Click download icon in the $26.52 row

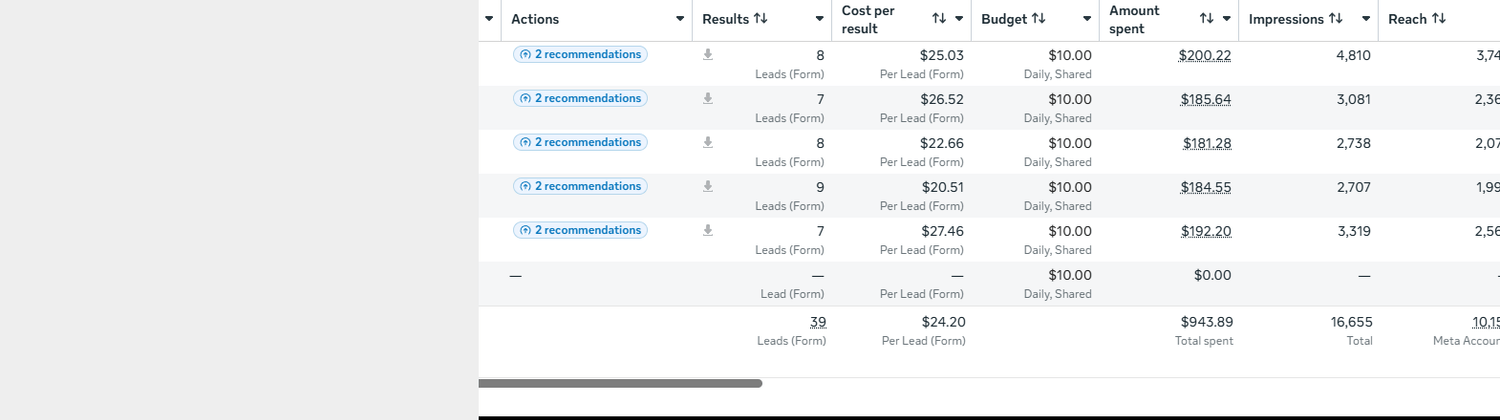708,99
